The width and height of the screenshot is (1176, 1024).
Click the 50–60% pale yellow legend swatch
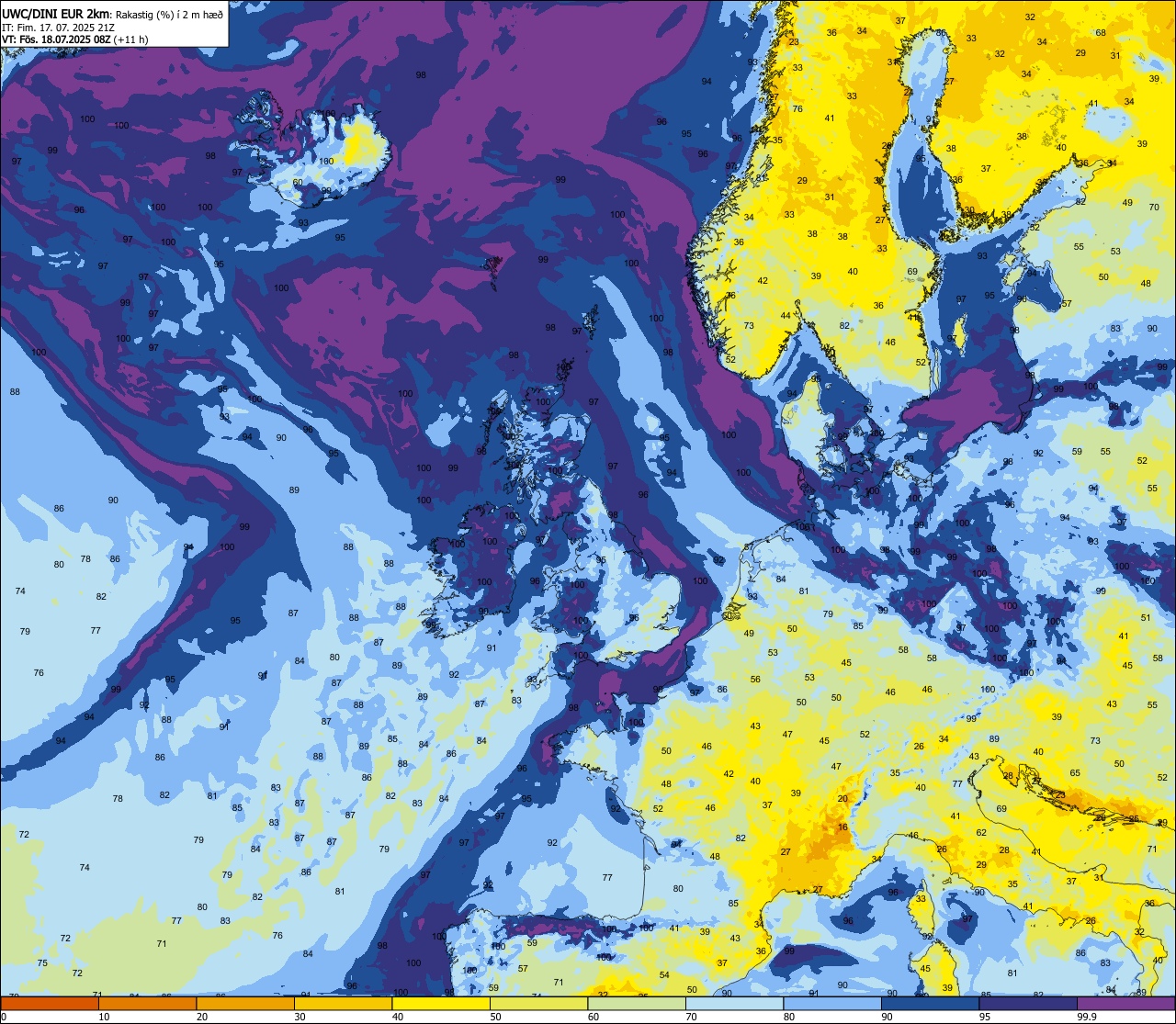tap(538, 1003)
